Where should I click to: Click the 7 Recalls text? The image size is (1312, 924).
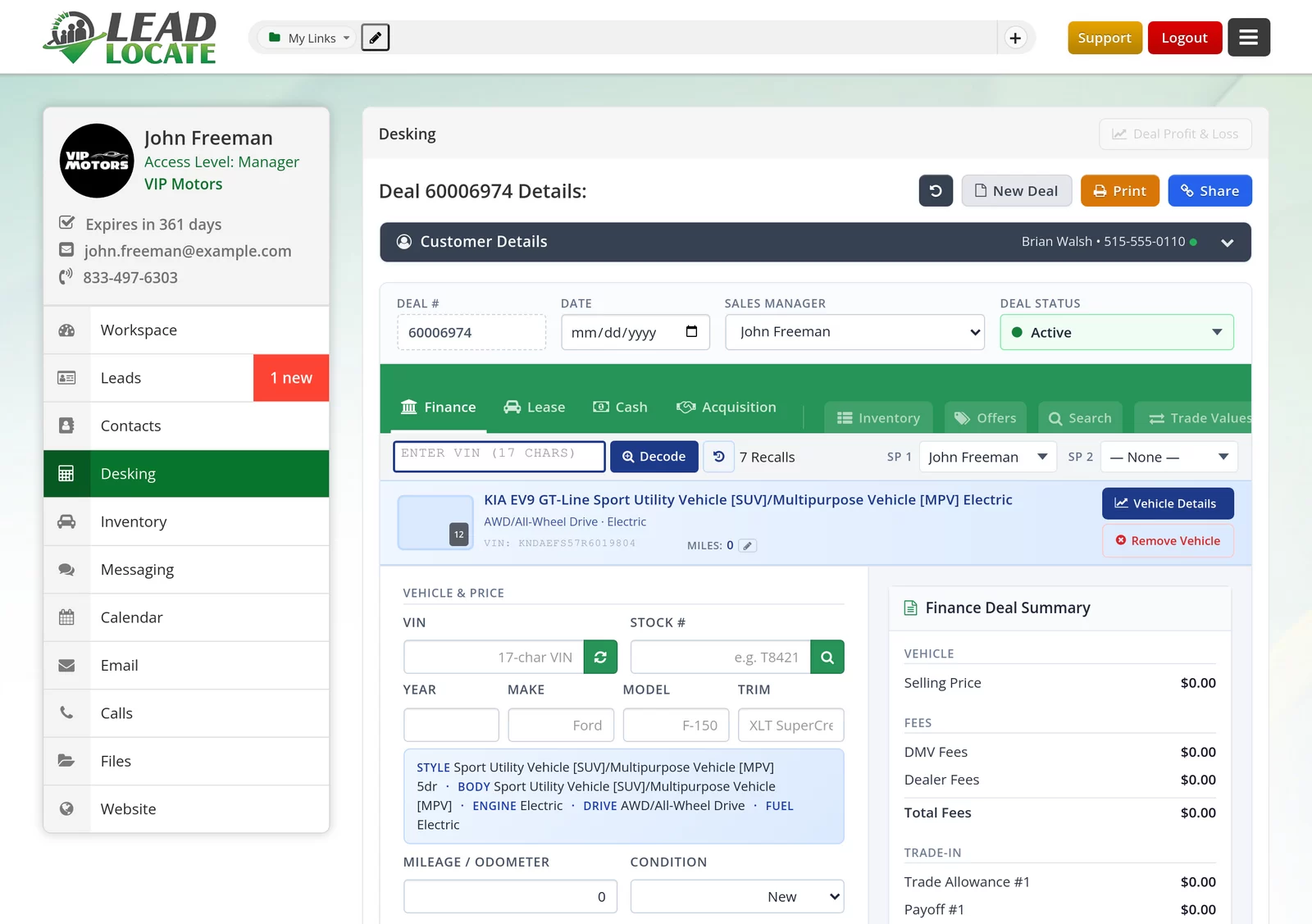(x=768, y=457)
